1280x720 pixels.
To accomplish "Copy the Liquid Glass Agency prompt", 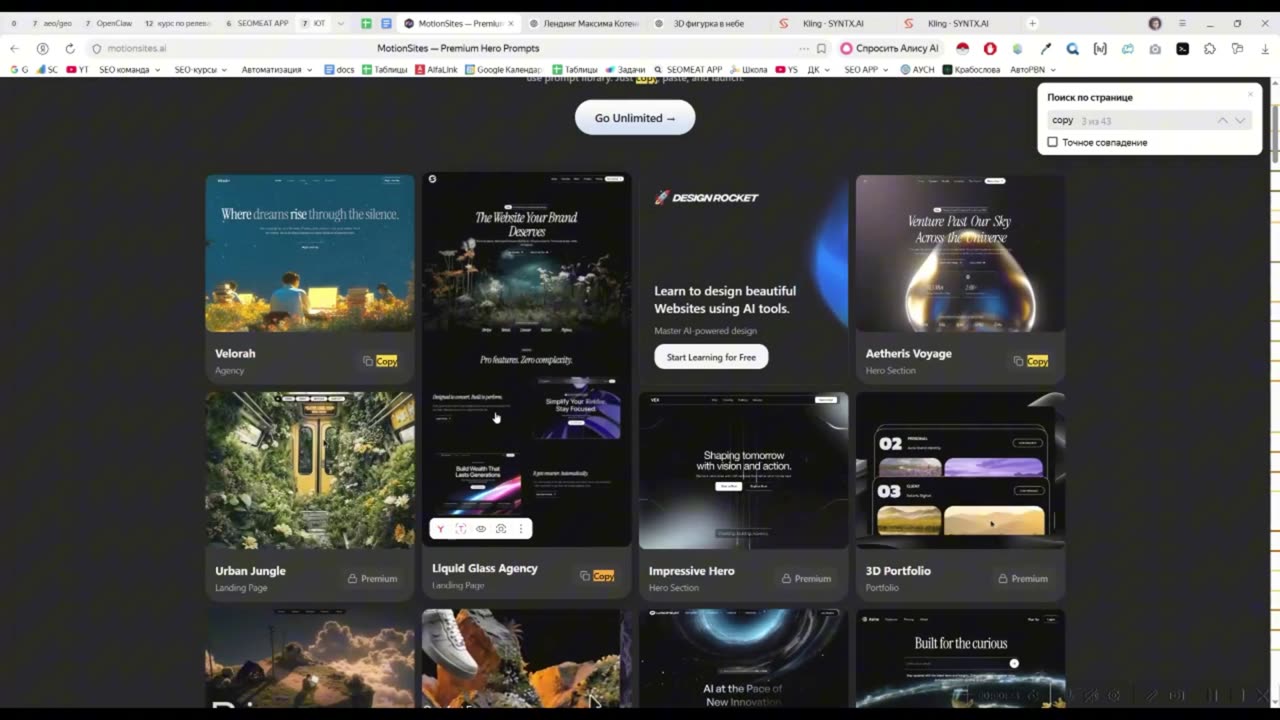I will (597, 576).
